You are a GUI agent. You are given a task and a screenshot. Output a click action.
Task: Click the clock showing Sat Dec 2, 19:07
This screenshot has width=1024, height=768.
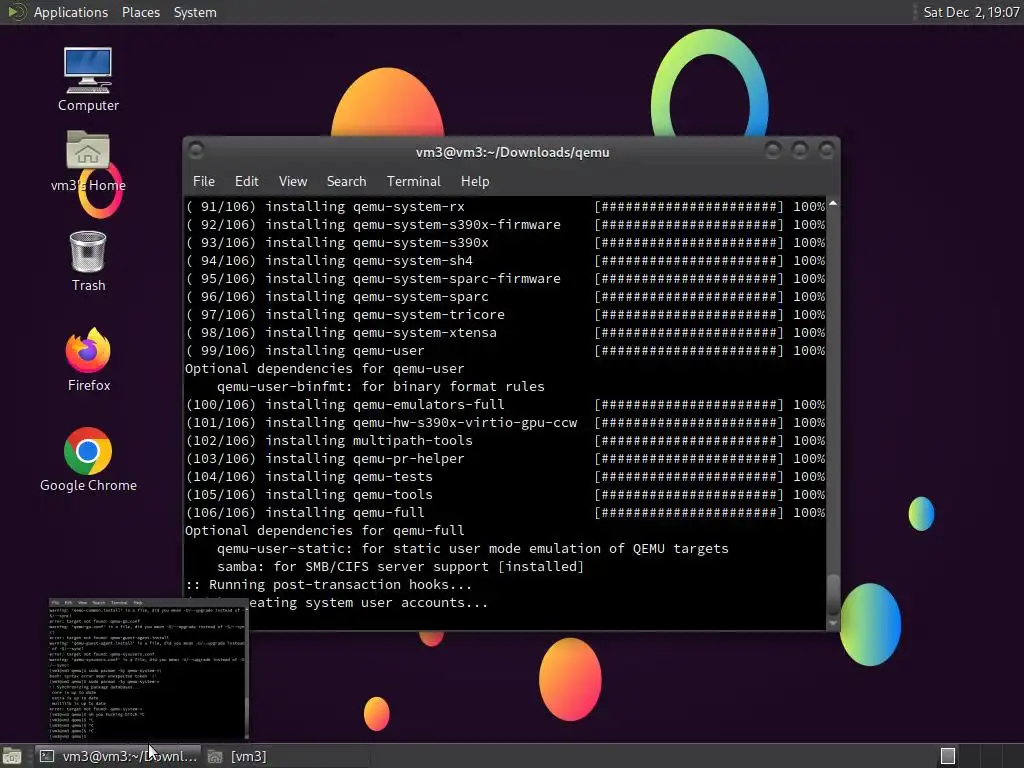click(x=971, y=12)
